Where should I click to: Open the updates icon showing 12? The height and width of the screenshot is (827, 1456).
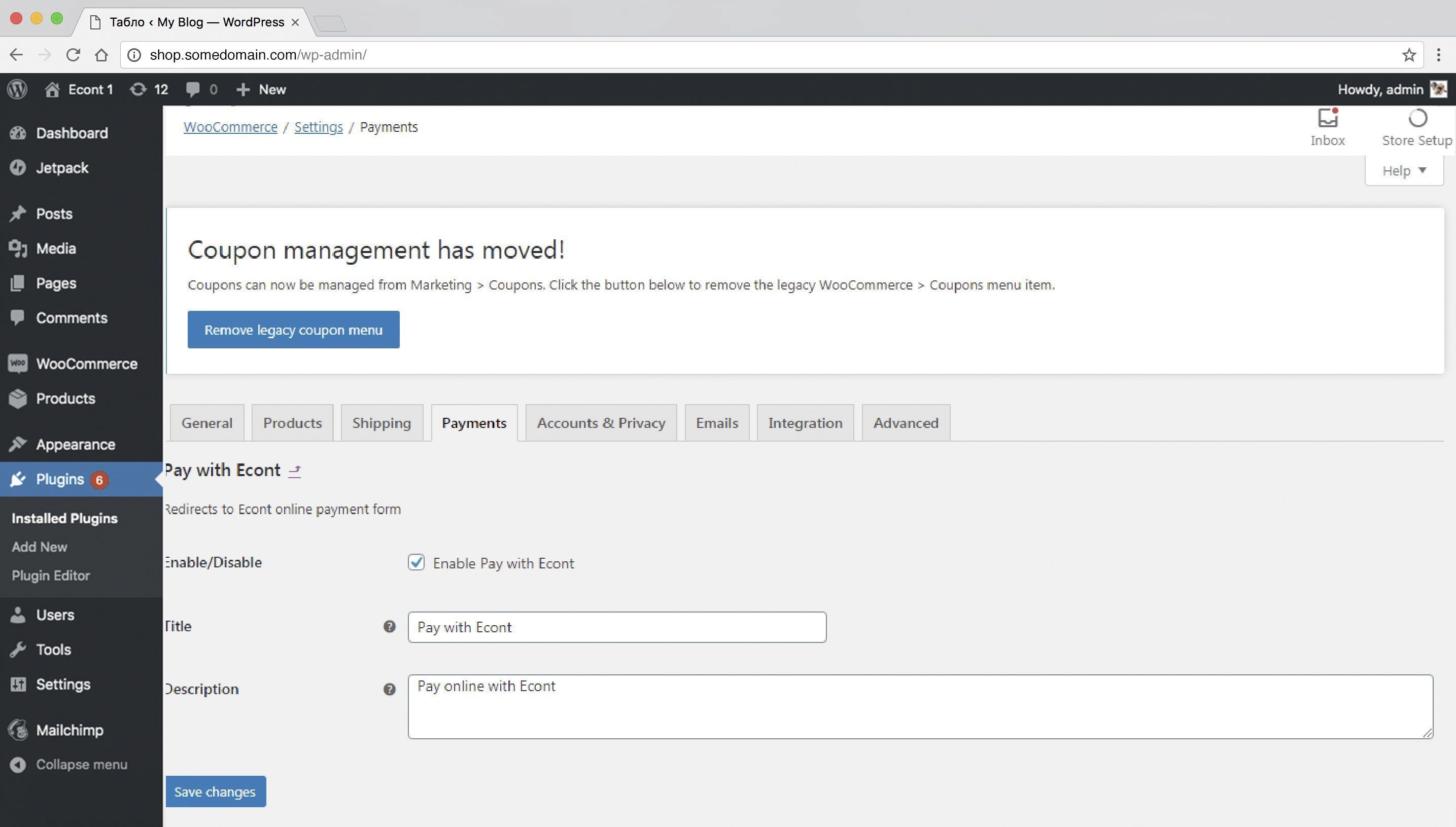pyautogui.click(x=138, y=89)
